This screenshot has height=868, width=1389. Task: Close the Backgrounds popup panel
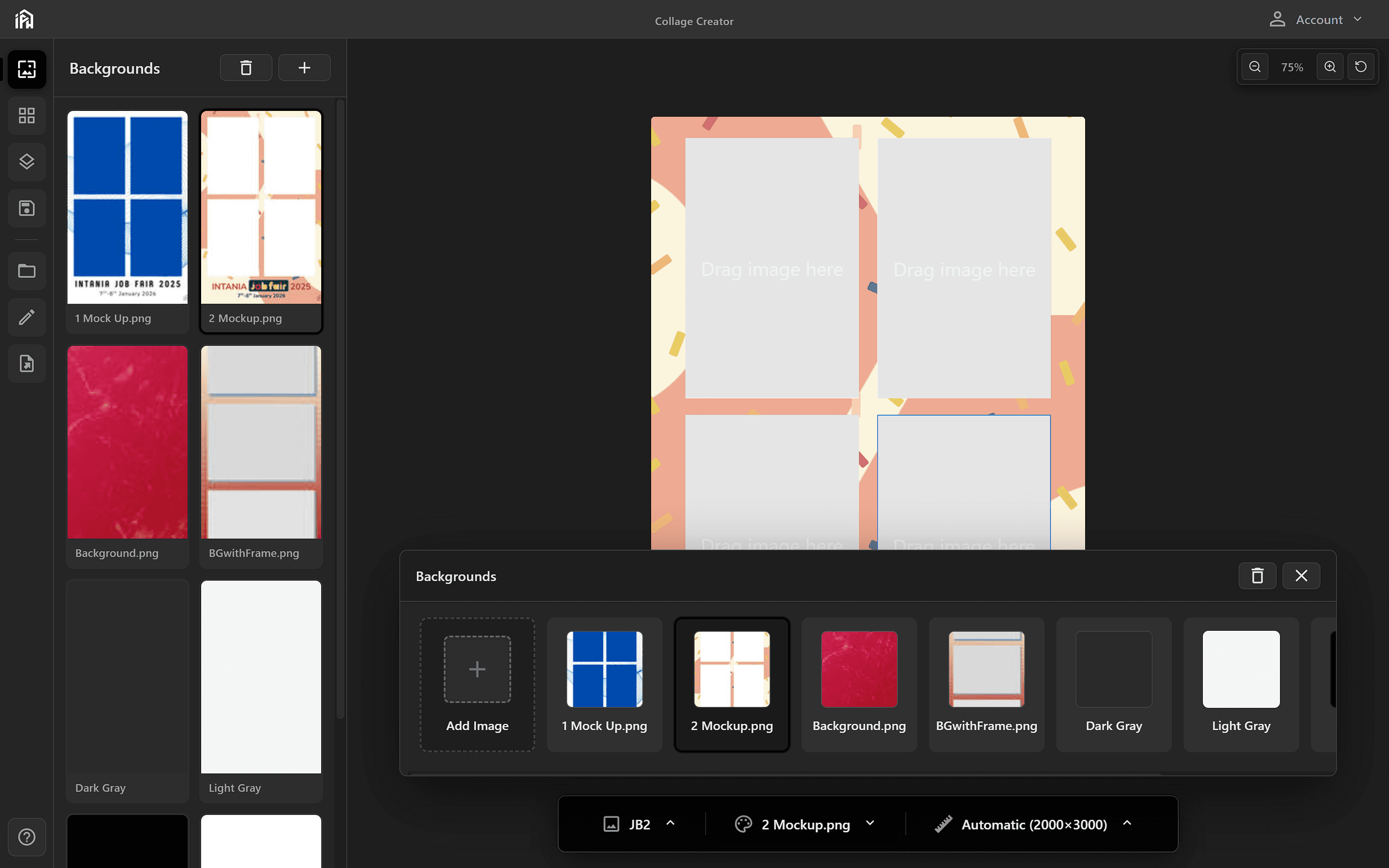(1301, 576)
